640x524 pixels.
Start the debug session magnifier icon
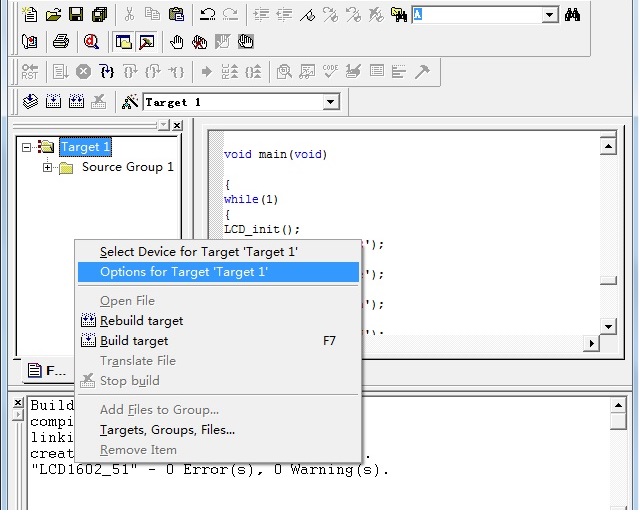click(91, 42)
